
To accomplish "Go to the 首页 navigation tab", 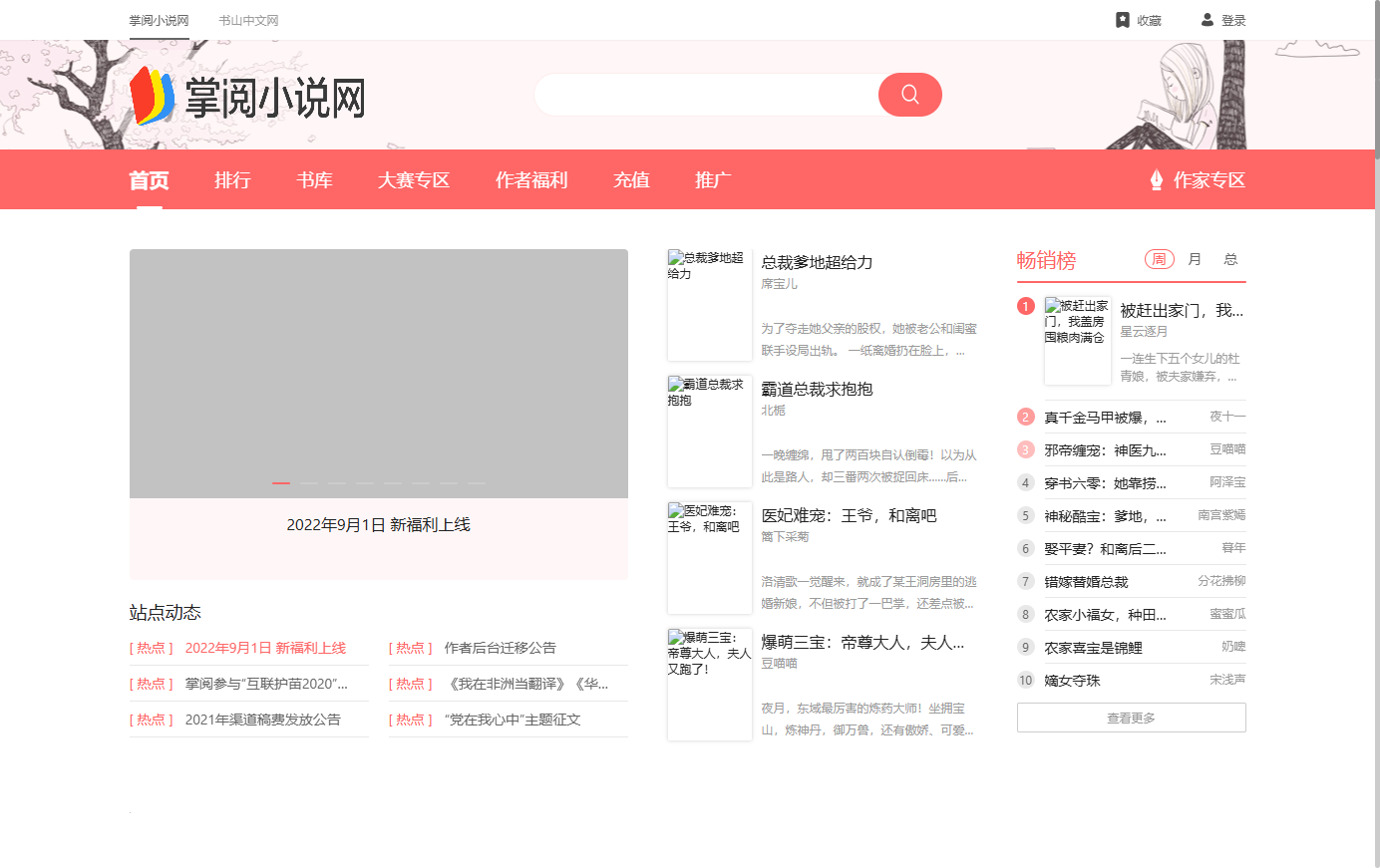I will point(150,180).
